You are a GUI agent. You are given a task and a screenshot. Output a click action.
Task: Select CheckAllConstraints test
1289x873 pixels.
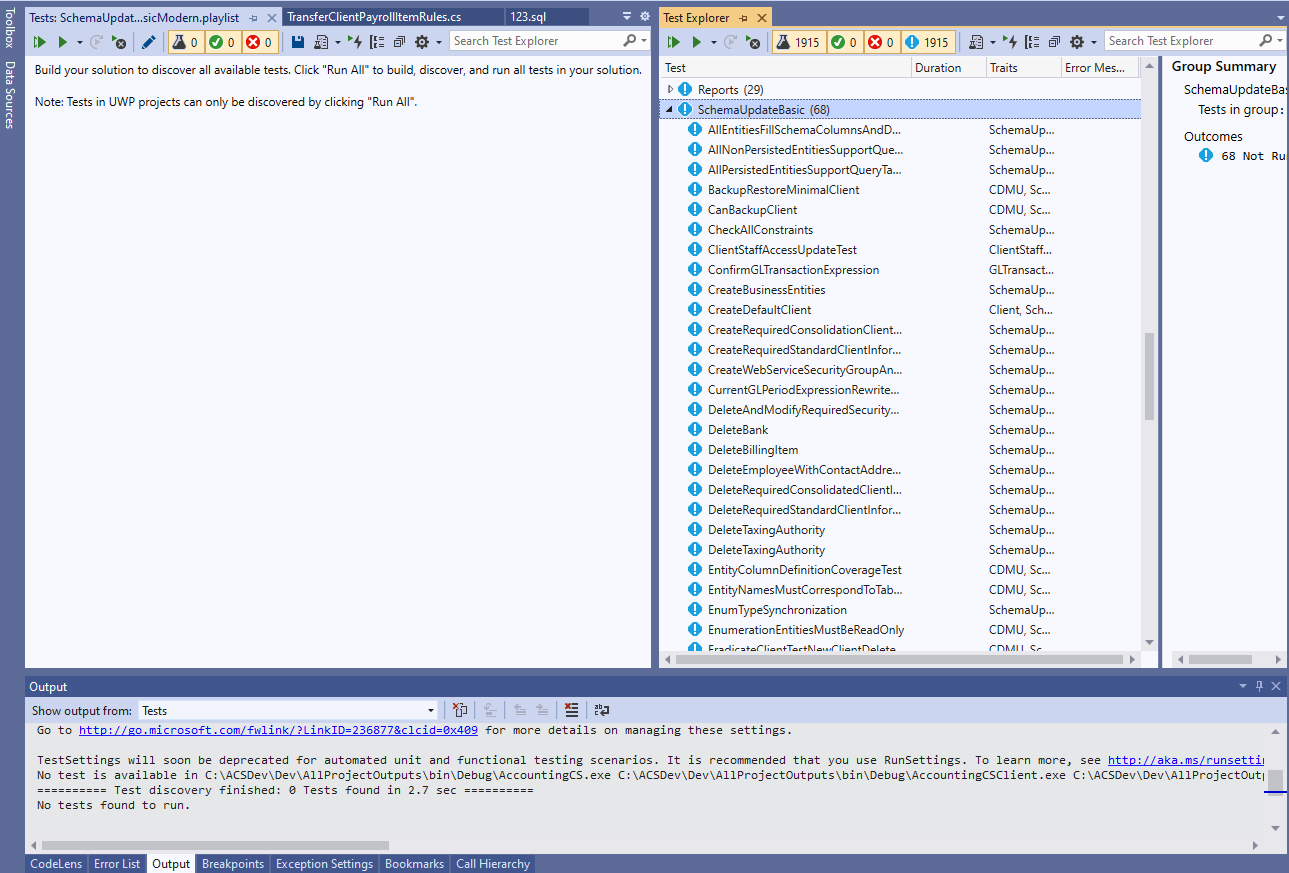pos(760,230)
